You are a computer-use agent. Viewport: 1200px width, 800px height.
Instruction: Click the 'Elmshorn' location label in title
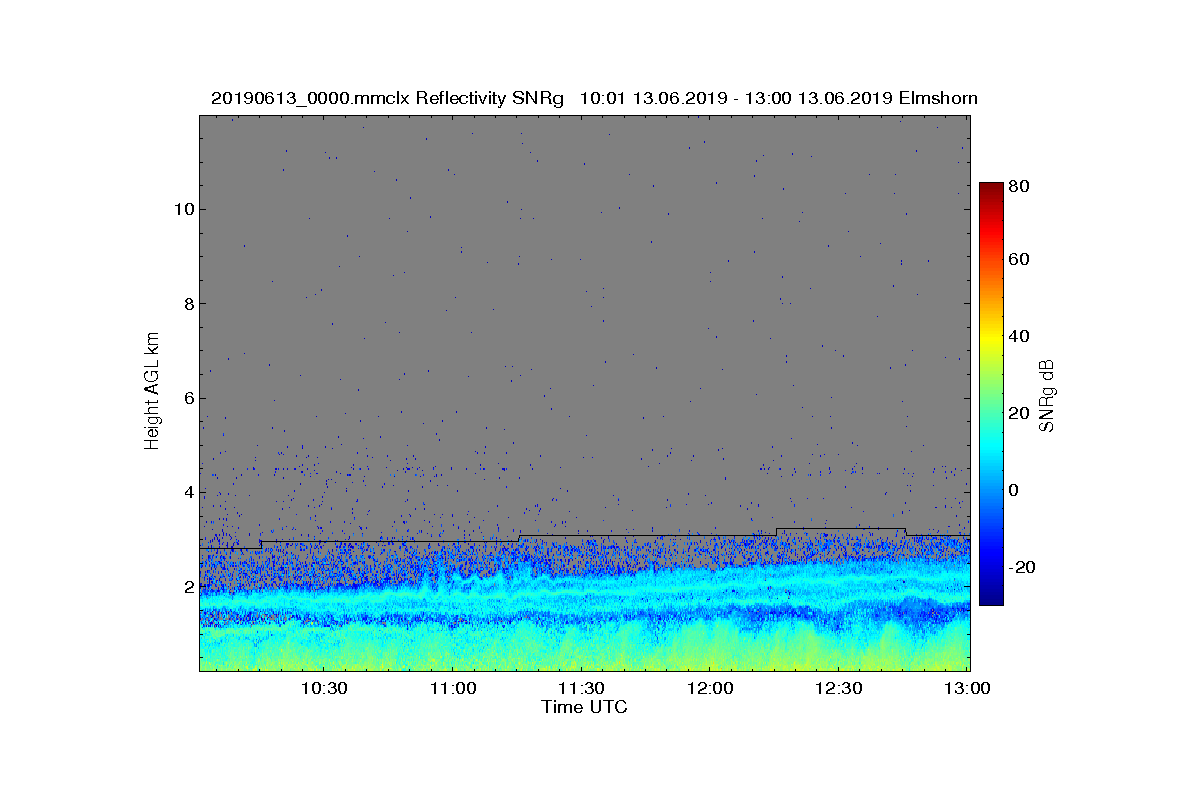click(938, 98)
